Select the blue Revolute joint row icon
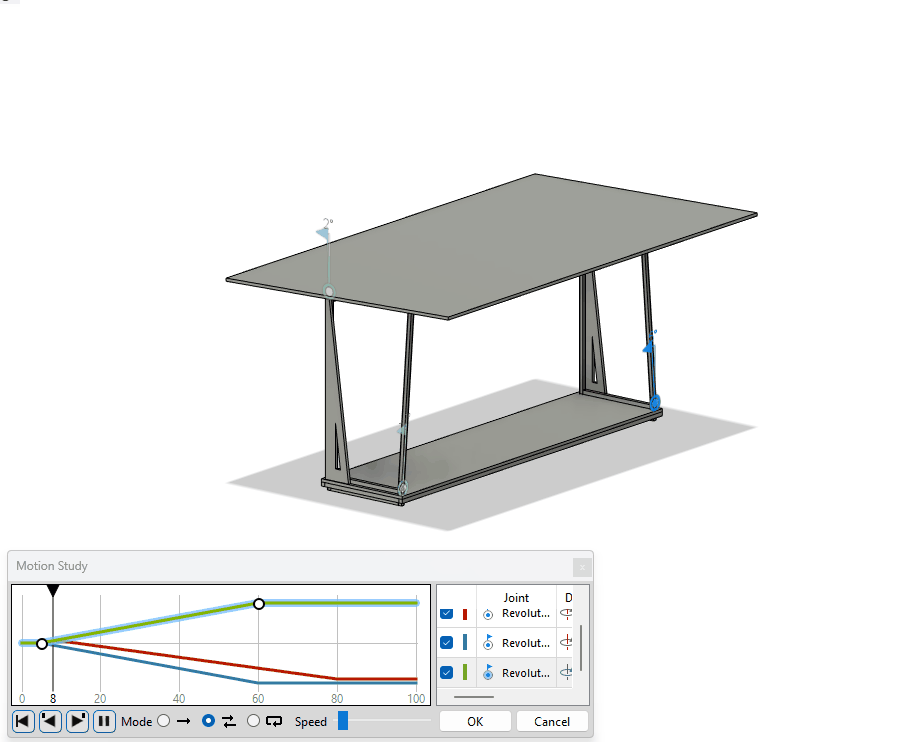897x742 pixels. [488, 642]
